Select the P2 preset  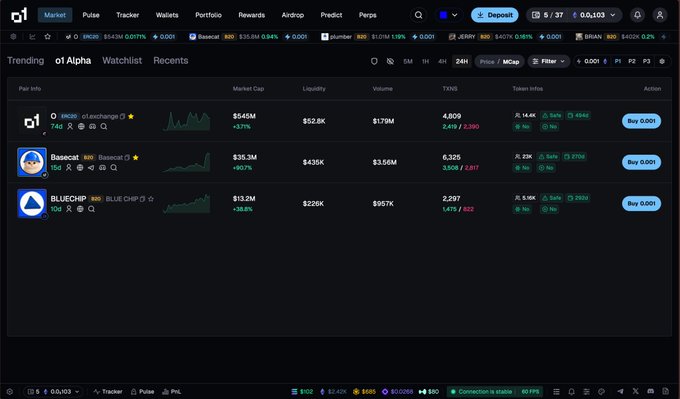pyautogui.click(x=632, y=61)
